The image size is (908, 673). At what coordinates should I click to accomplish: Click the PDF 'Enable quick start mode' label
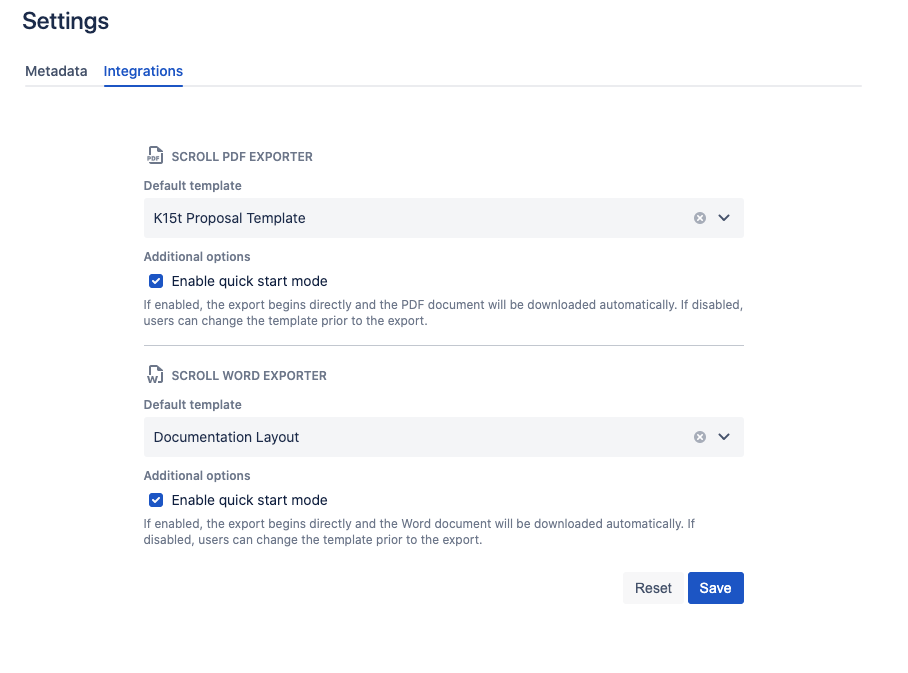249,281
